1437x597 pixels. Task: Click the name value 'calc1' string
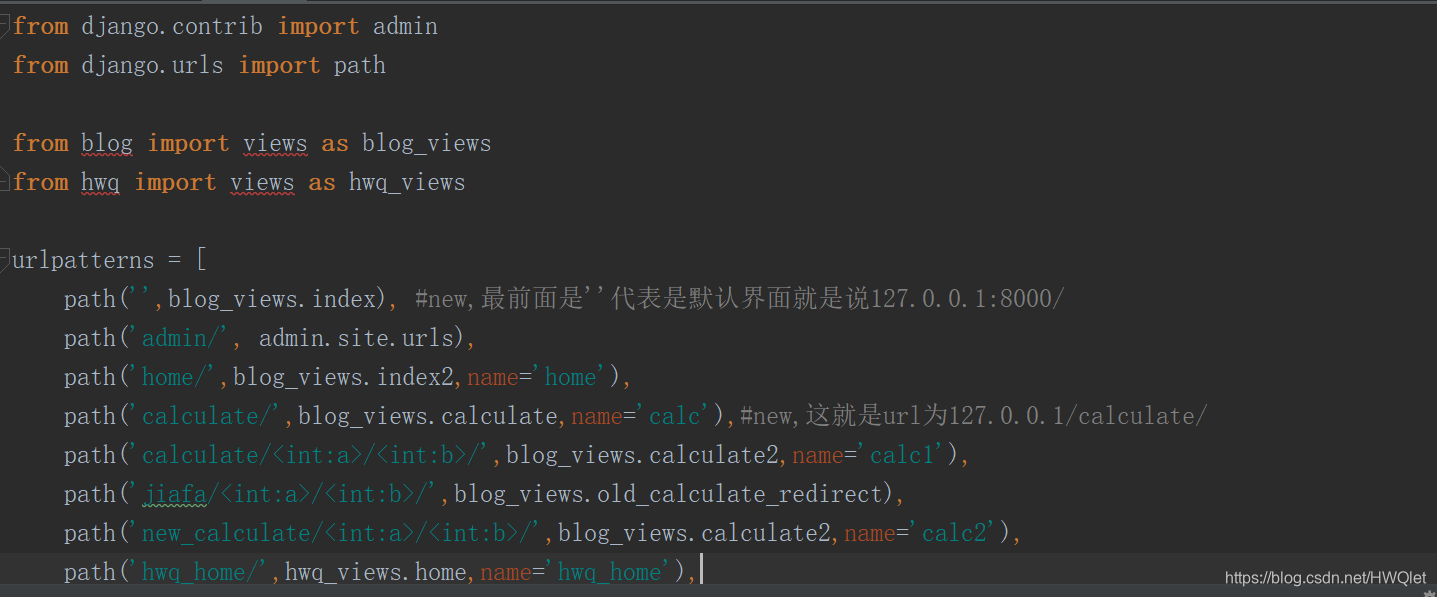point(902,455)
